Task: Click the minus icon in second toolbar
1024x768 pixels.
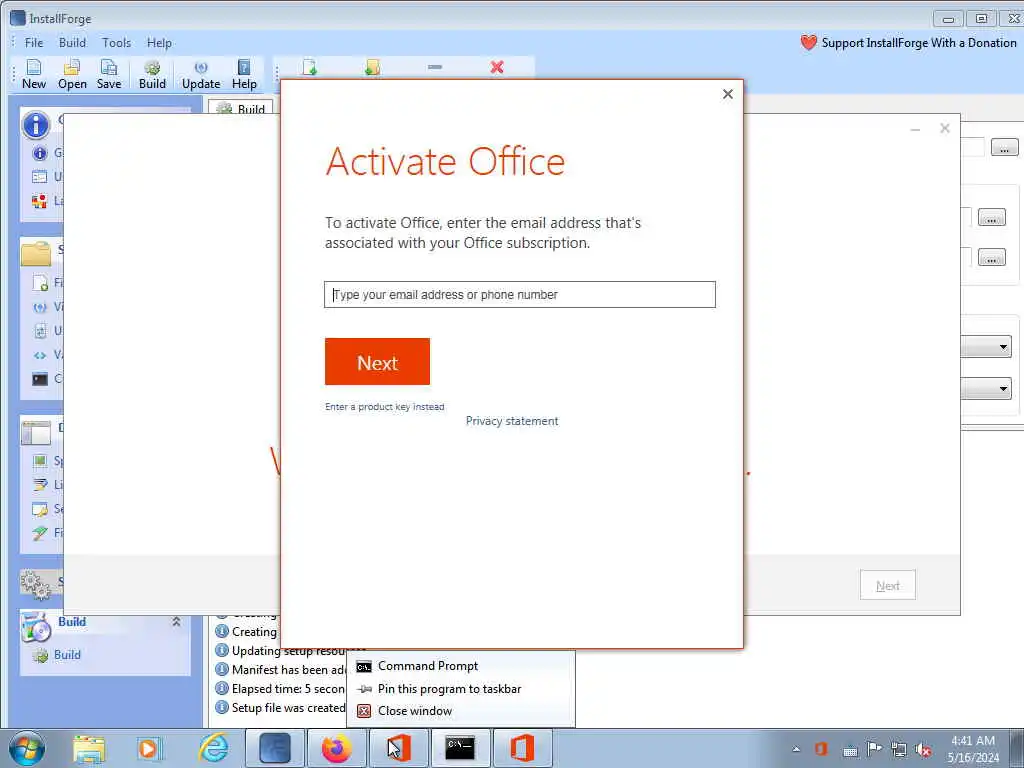Action: pos(435,67)
